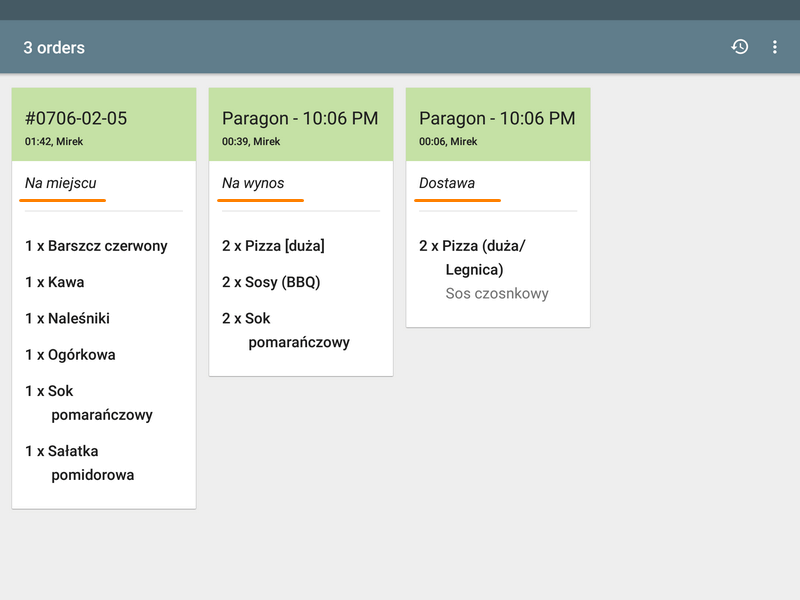The image size is (800, 600).
Task: Tap the Sos czosnkowy modifier text
Action: click(x=497, y=294)
